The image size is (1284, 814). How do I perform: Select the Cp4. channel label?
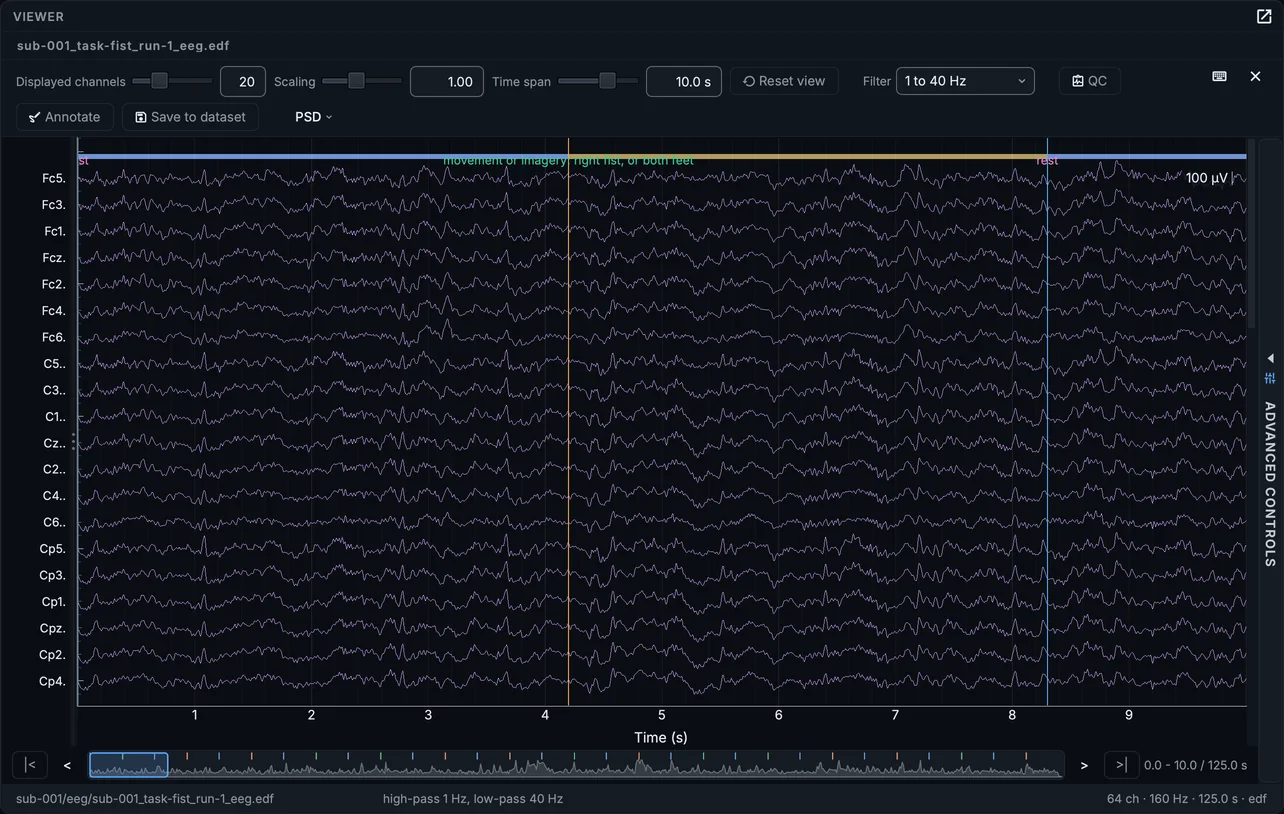click(x=53, y=681)
